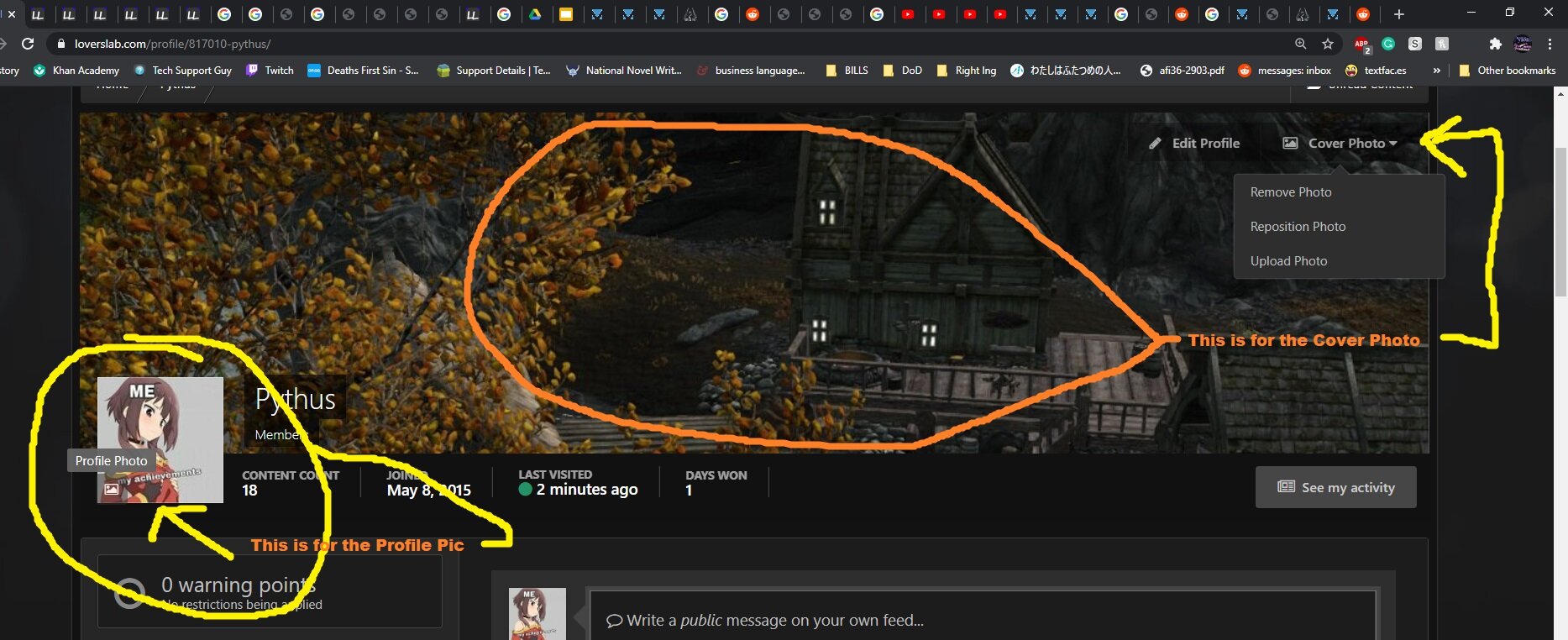The height and width of the screenshot is (640, 1568).
Task: Open Chrome's three-dot menu
Action: [1550, 44]
